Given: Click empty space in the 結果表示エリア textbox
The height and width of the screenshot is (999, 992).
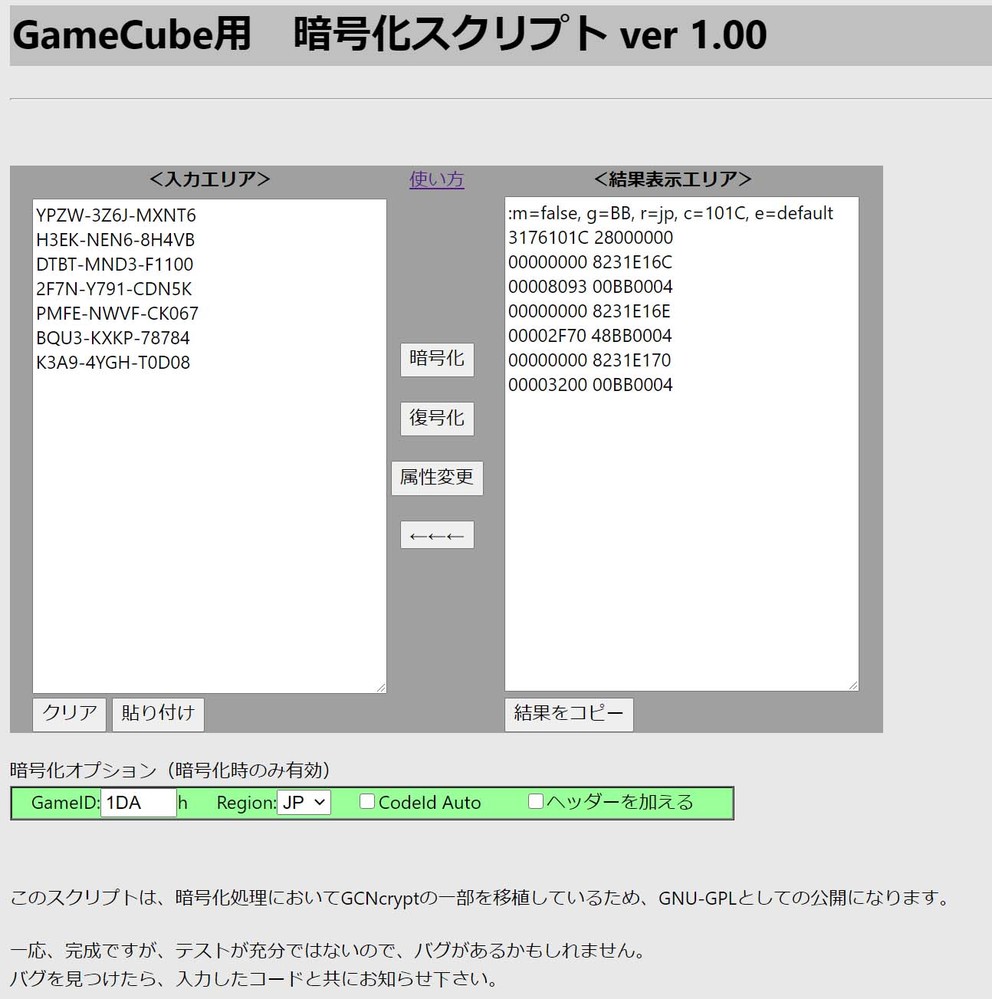Looking at the screenshot, I should [x=680, y=540].
